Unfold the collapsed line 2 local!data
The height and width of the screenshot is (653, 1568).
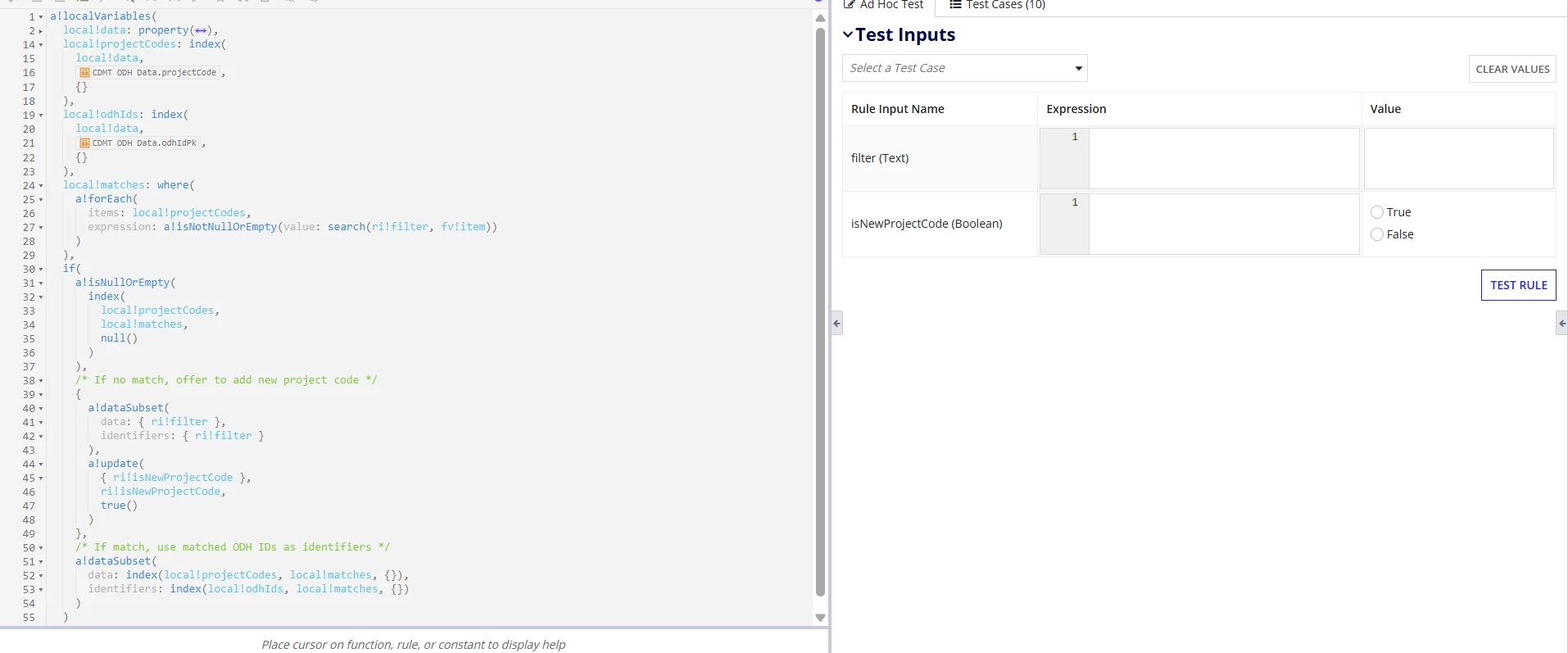(41, 31)
